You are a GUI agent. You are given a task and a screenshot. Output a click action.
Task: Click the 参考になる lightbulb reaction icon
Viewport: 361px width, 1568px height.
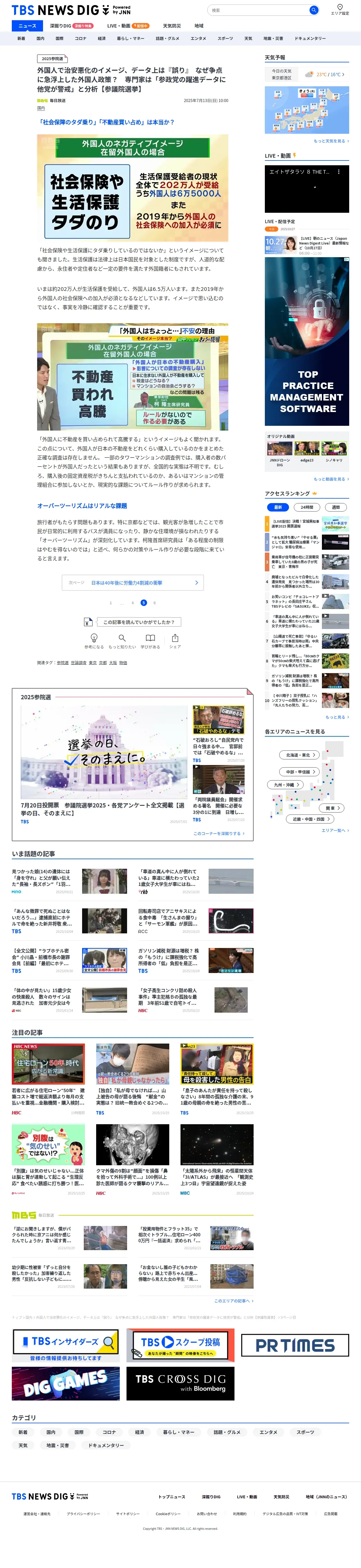pos(94,638)
